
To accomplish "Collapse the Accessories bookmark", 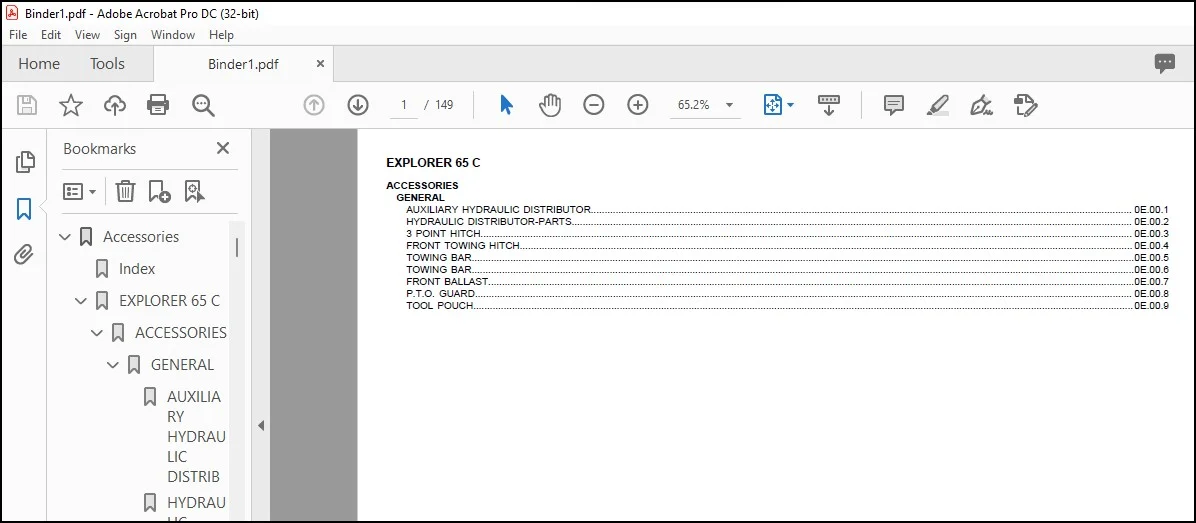I will click(x=64, y=237).
